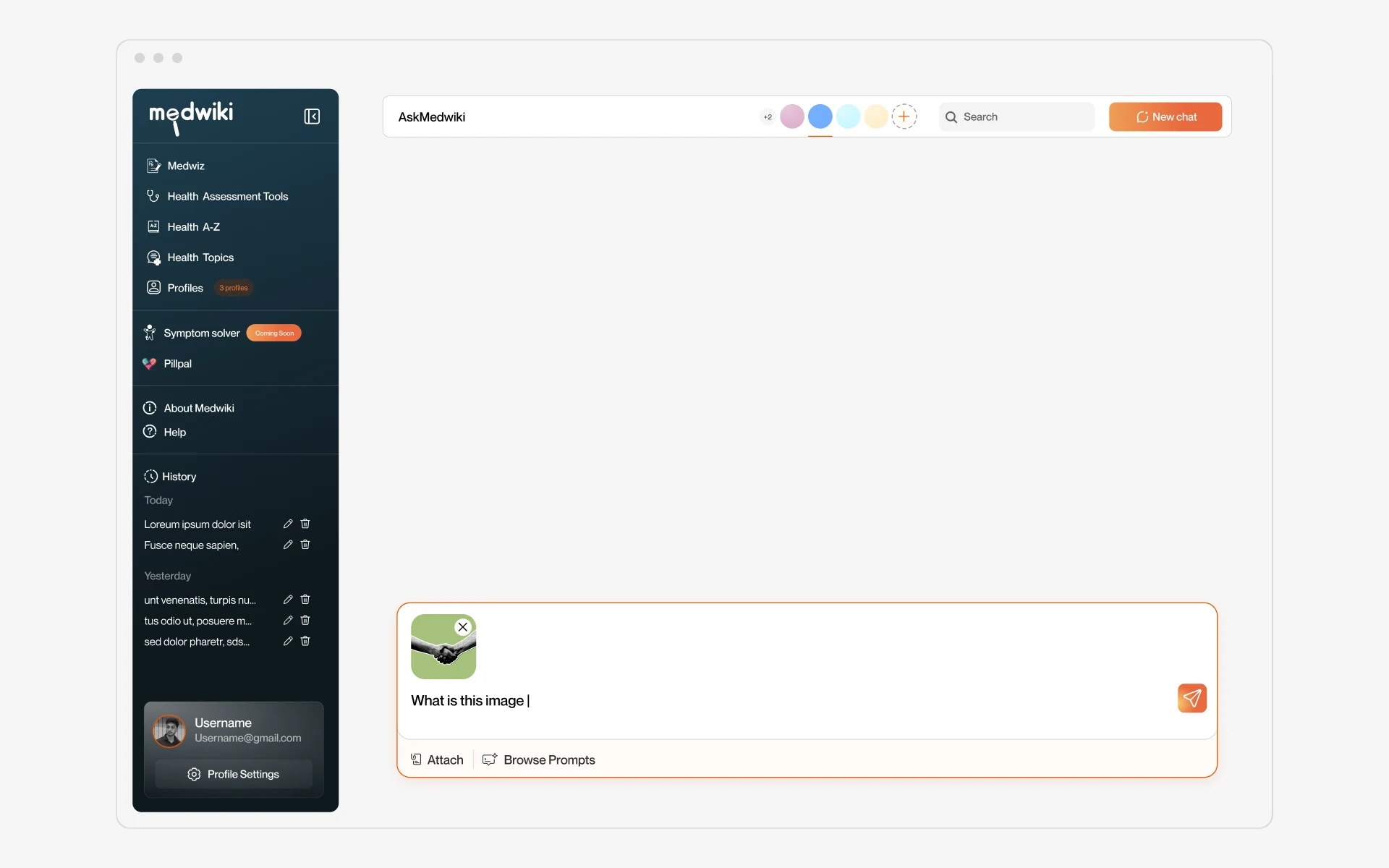Open Profile Settings
Viewport: 1389px width, 868px height.
[234, 774]
